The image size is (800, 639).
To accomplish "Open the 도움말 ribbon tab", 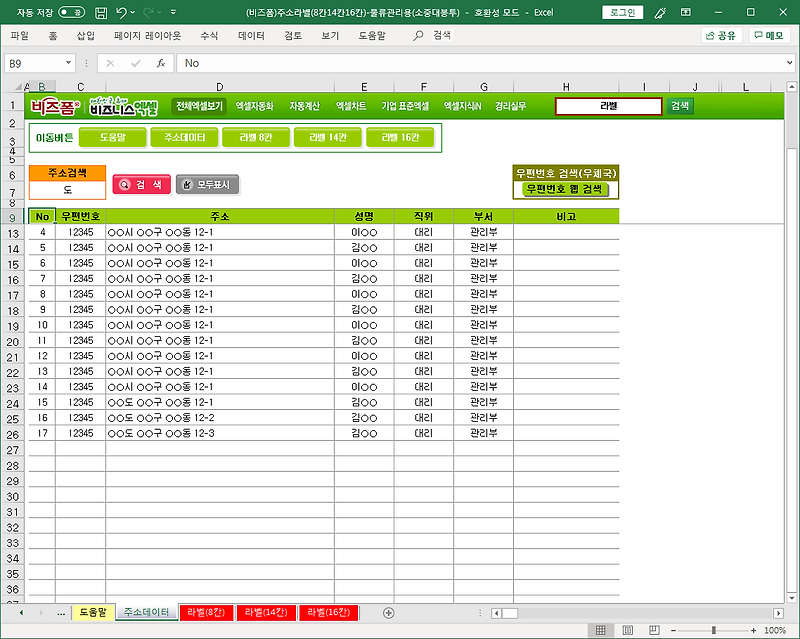I will (x=372, y=35).
